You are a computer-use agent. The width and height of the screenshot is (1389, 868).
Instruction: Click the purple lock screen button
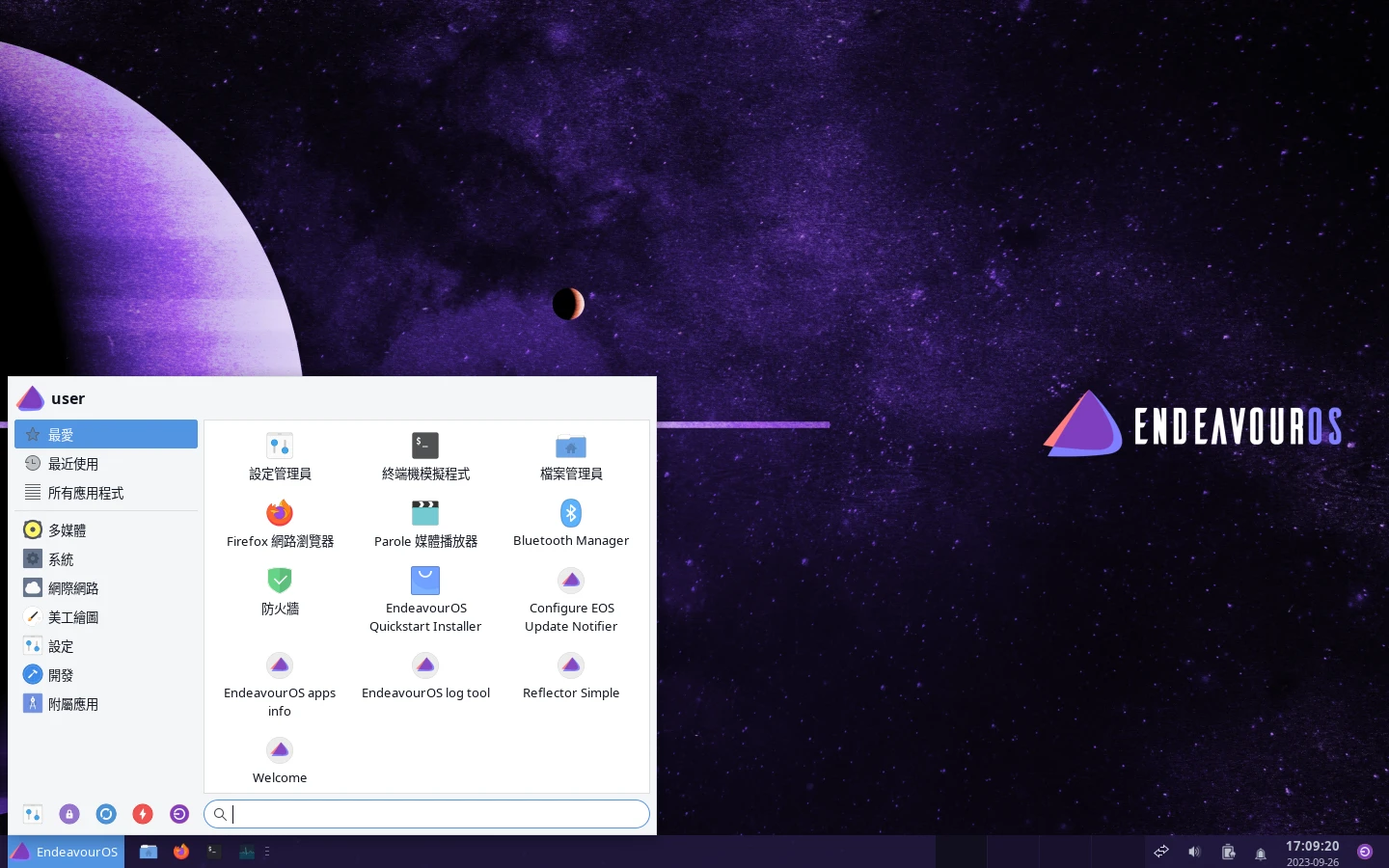click(x=69, y=814)
